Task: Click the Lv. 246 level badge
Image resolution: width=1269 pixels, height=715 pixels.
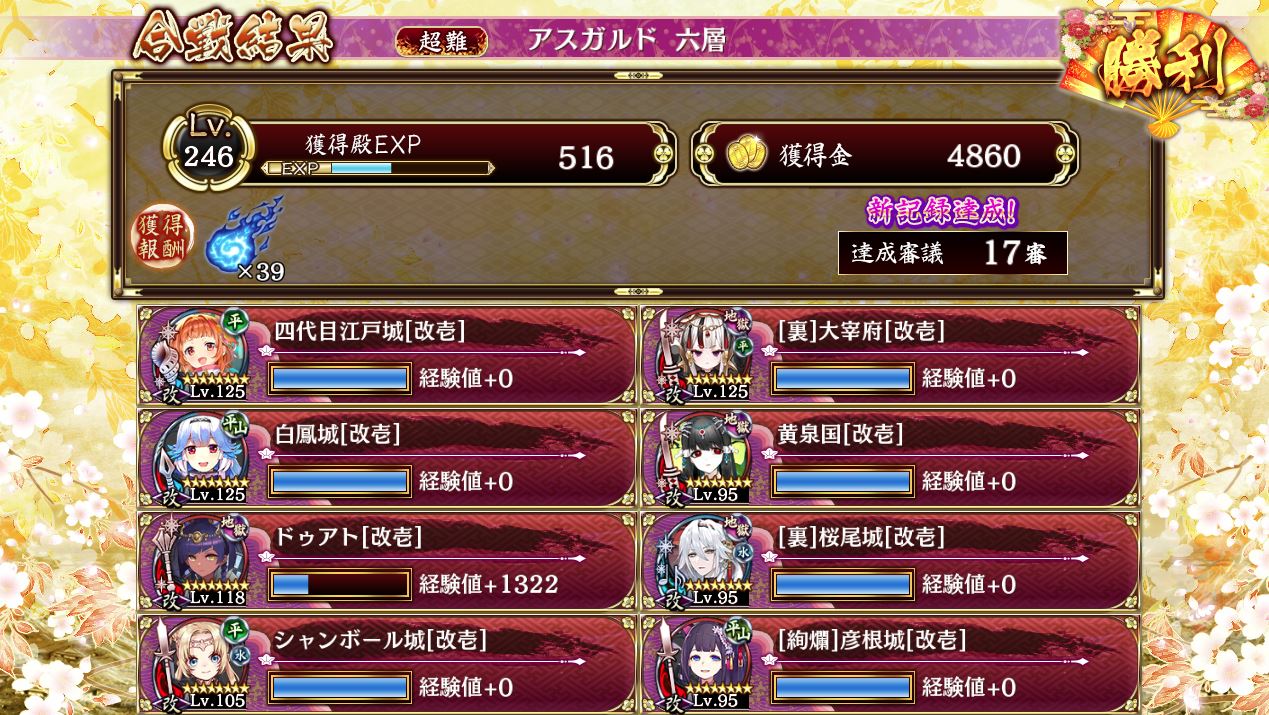Action: (209, 146)
